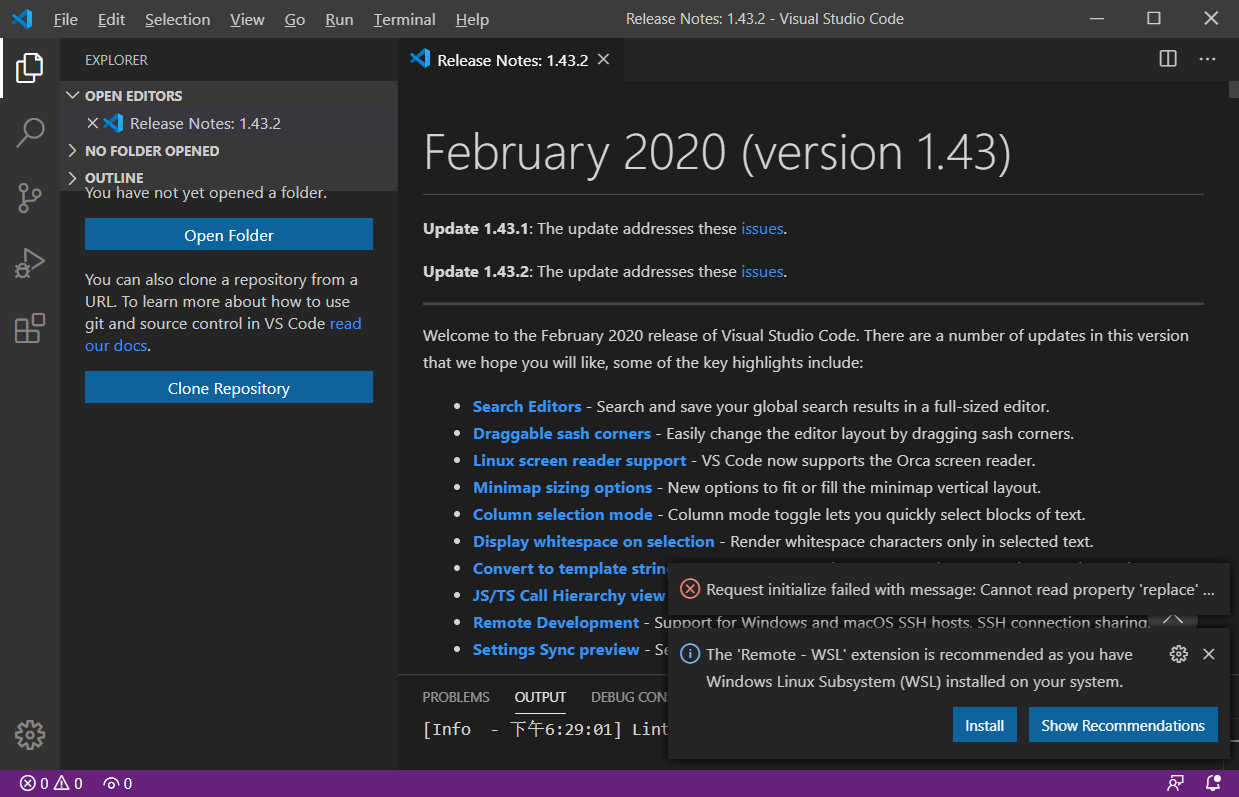
Task: Open the Convert to template string link
Action: (571, 568)
